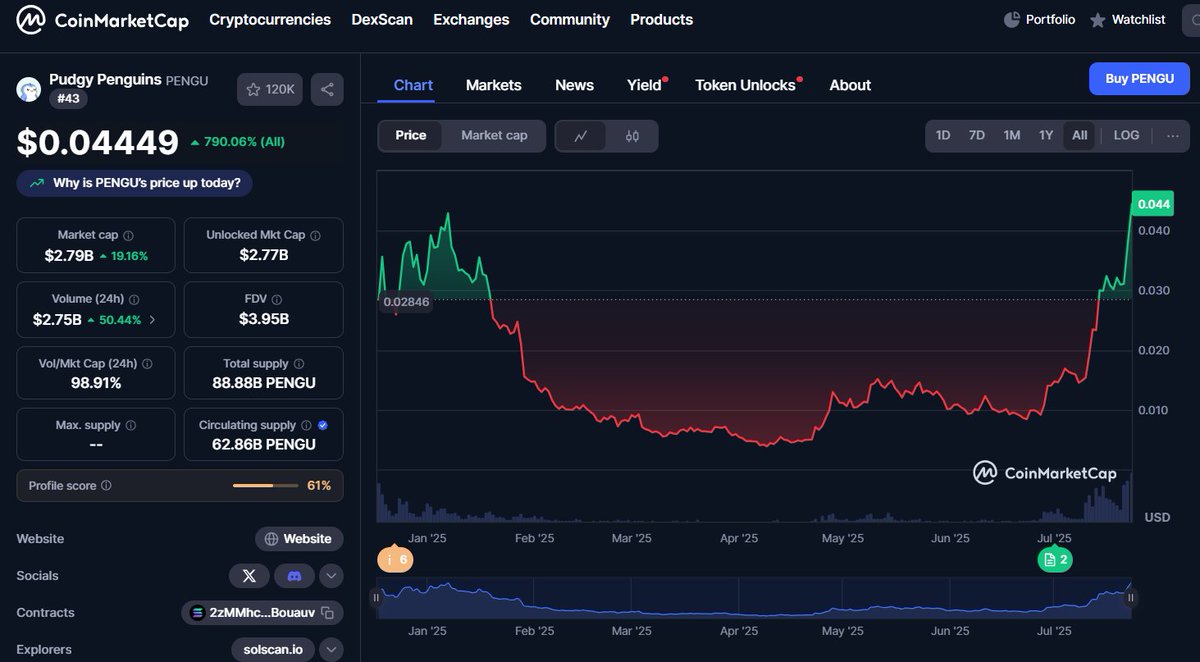
Task: Show Market cap info tooltip icon
Action: (129, 235)
